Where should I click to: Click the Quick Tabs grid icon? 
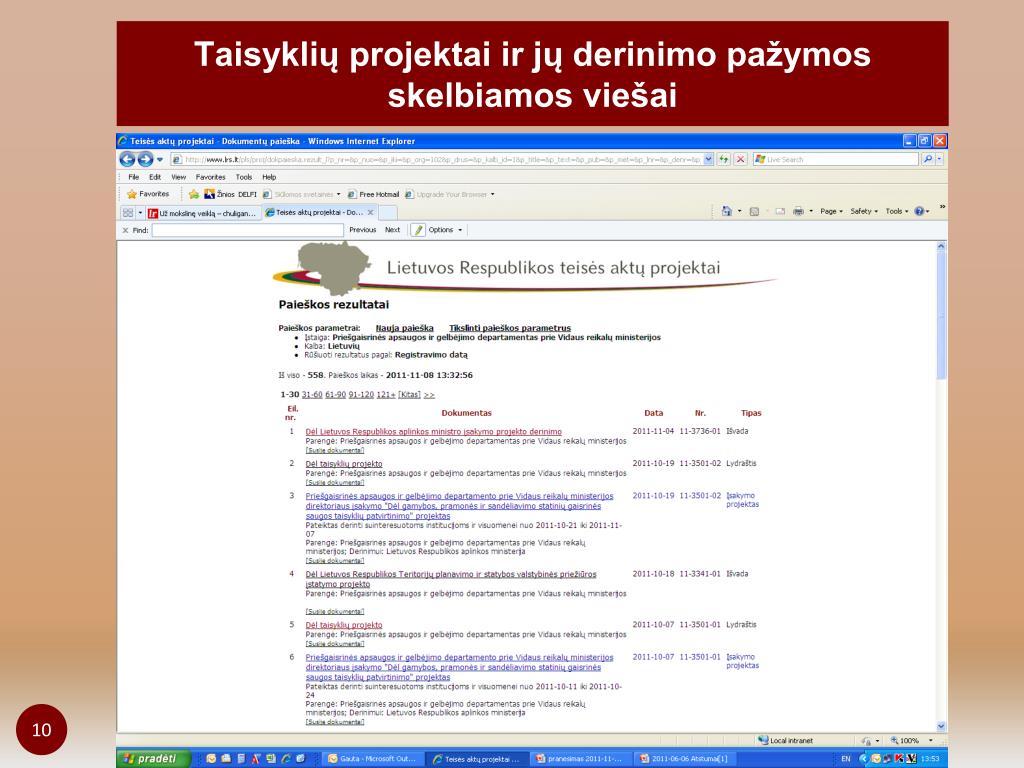point(128,213)
